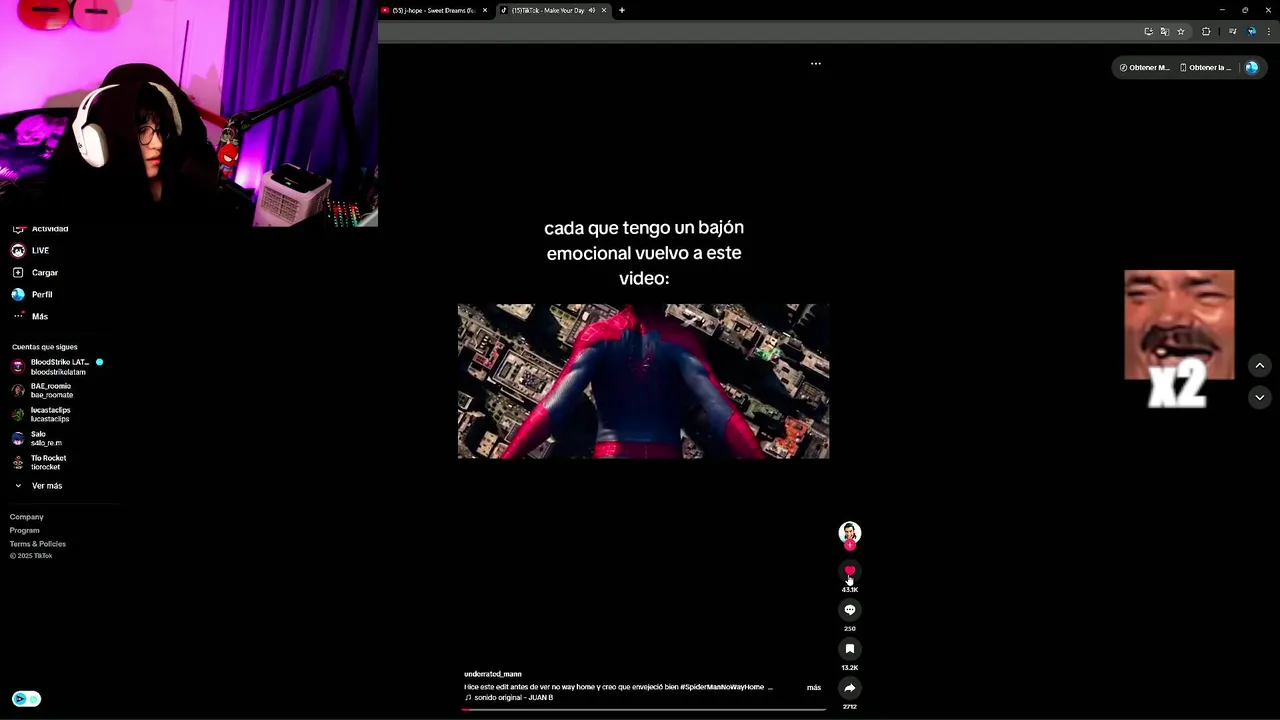Click the © 2025 TikTok text

(31, 556)
